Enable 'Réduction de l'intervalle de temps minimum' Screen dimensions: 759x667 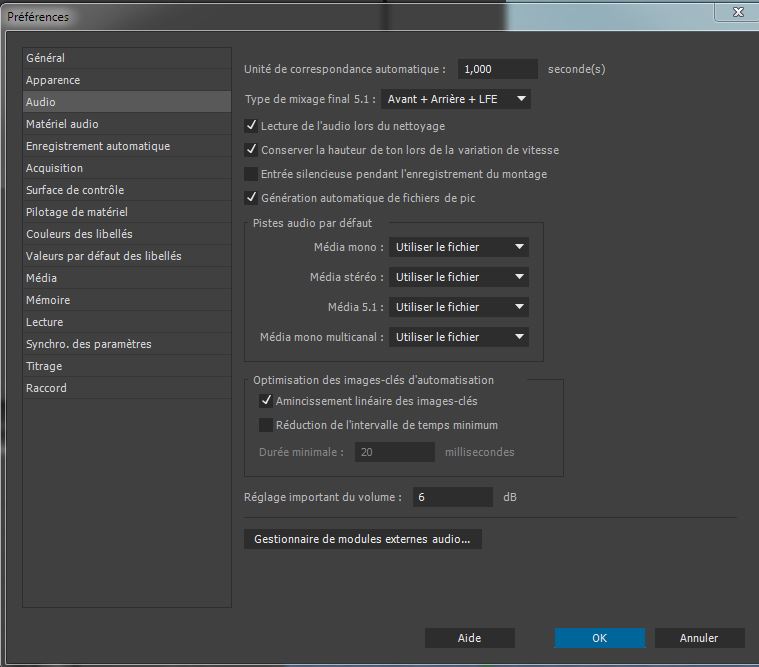pos(266,425)
